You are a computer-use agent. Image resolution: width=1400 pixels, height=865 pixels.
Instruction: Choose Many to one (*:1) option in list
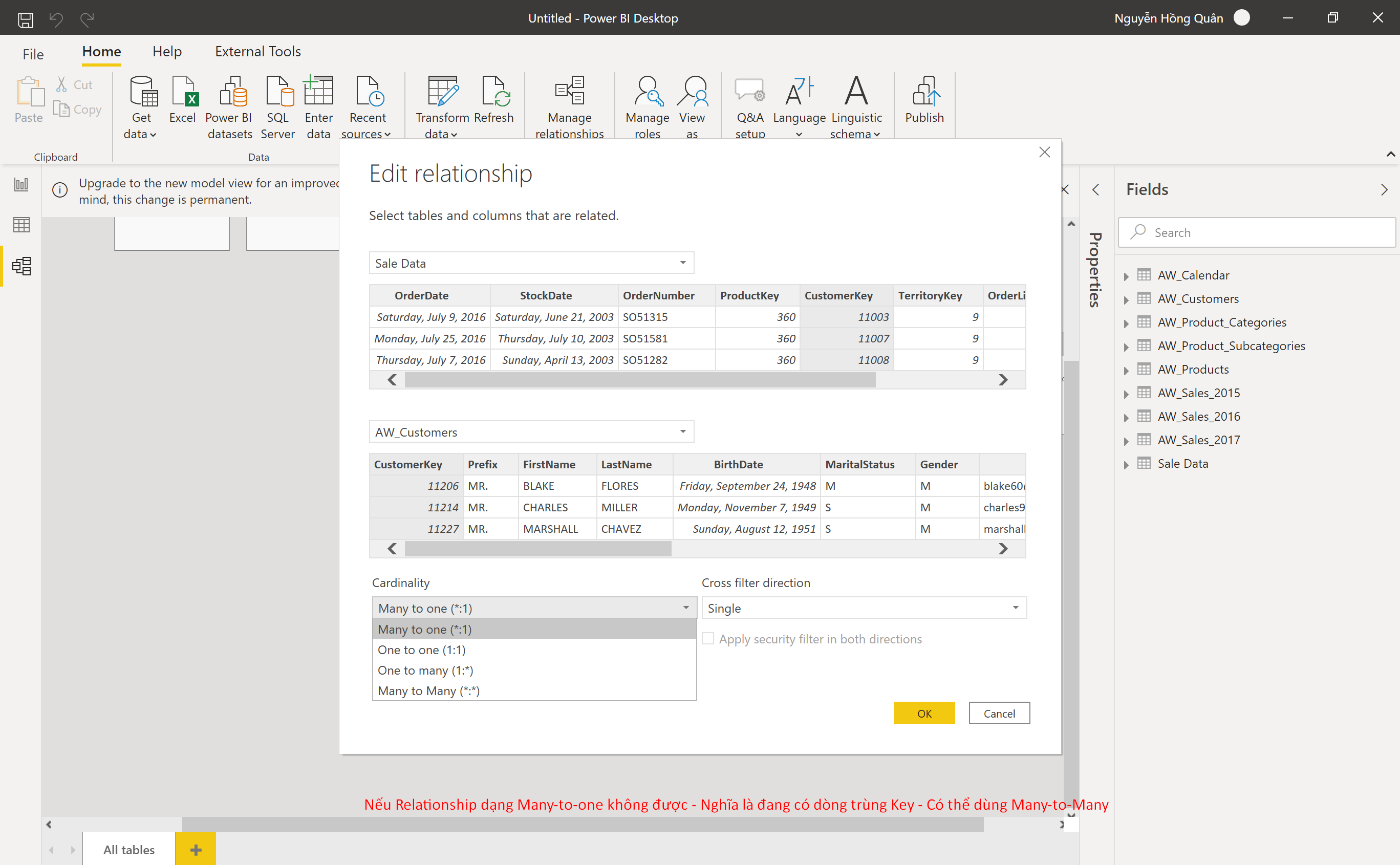coord(534,629)
